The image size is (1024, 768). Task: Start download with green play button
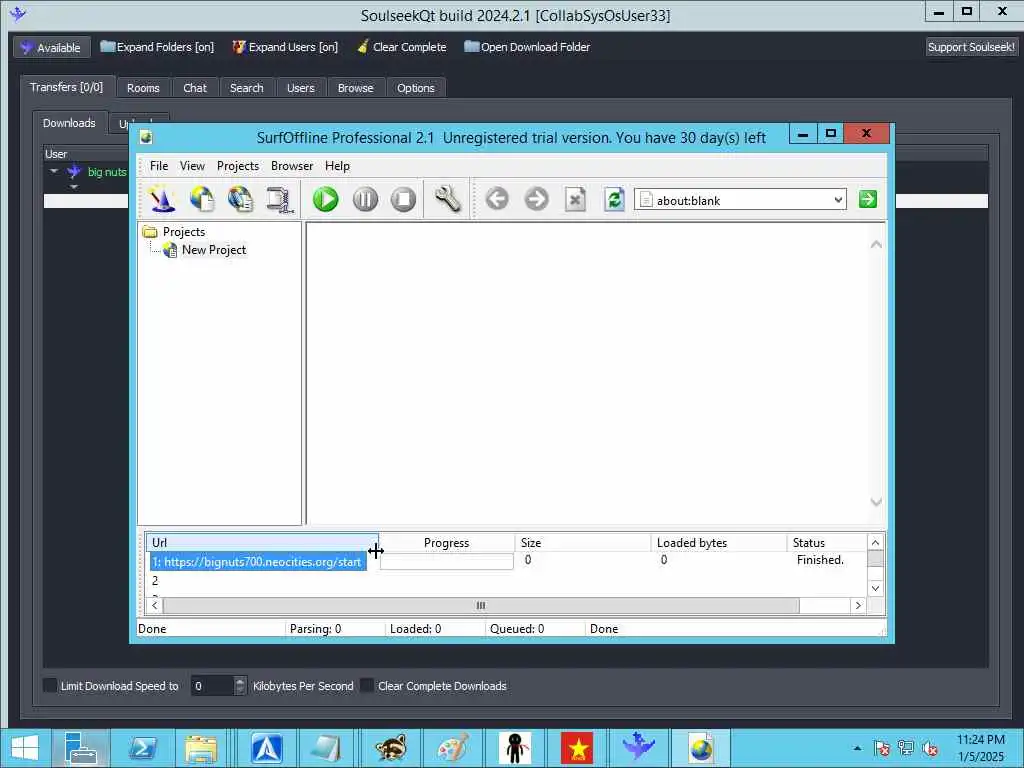point(325,199)
